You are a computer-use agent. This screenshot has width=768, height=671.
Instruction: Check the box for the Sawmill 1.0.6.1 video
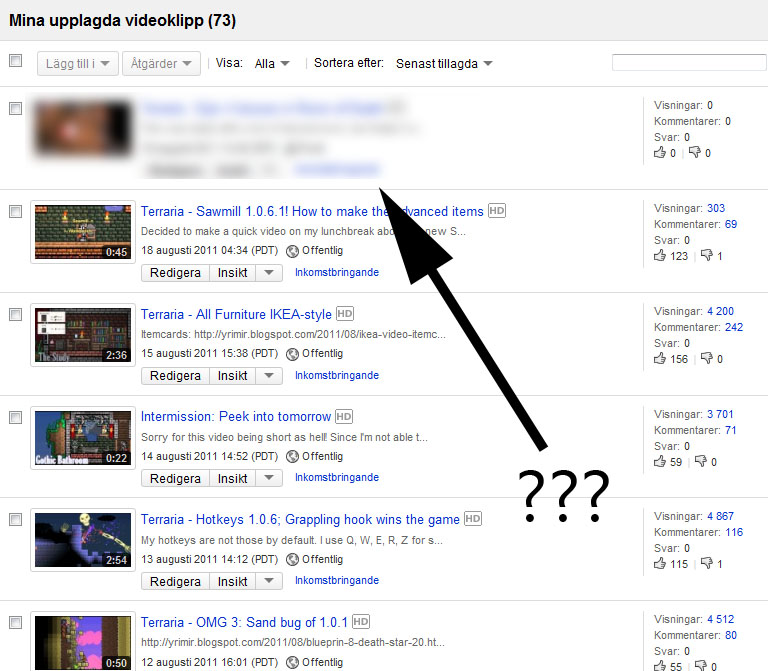pyautogui.click(x=16, y=212)
